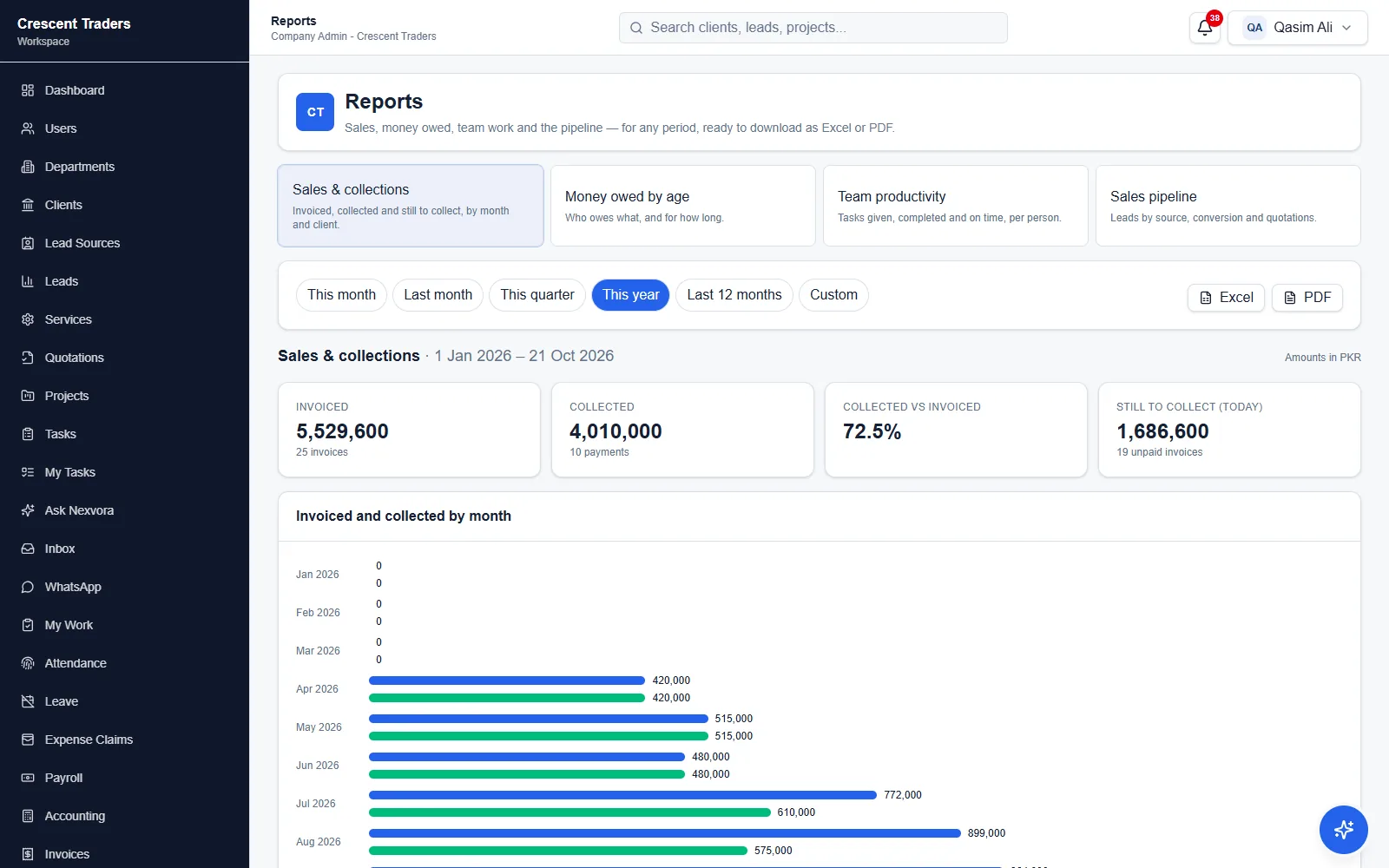Click the Tasks clipboard icon
1389x868 pixels.
(28, 434)
